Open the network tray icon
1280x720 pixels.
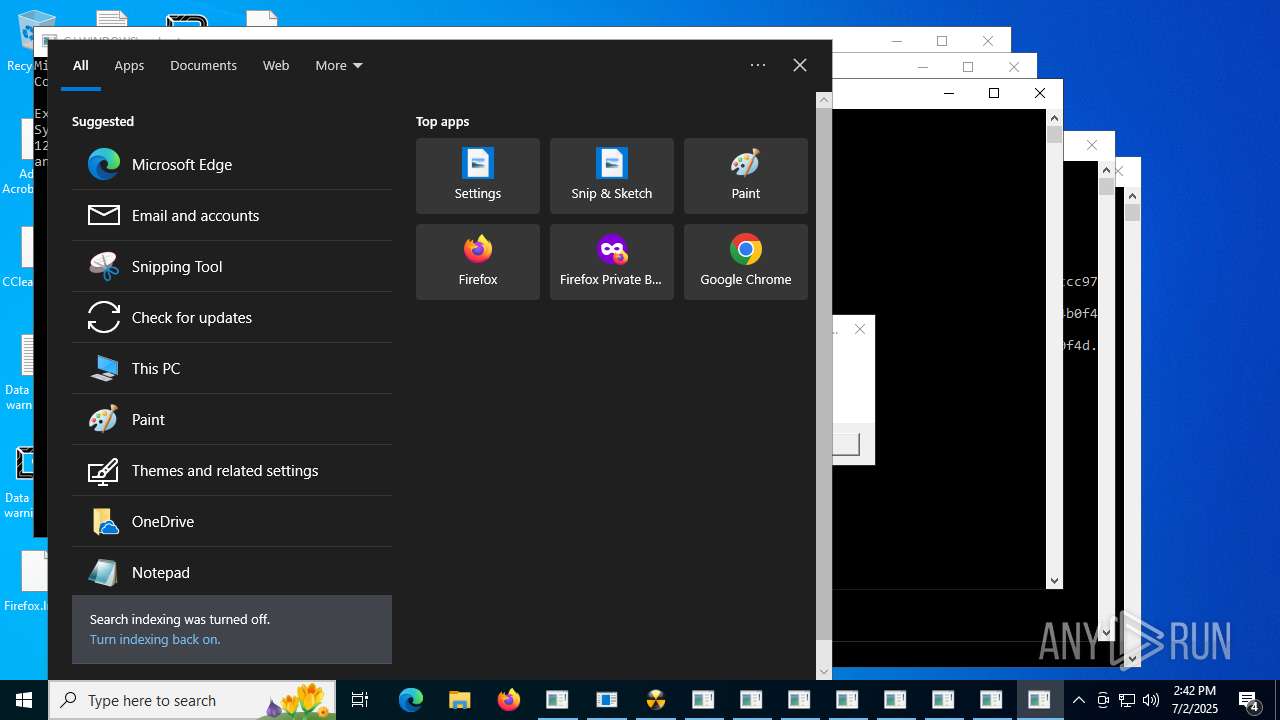point(1127,700)
